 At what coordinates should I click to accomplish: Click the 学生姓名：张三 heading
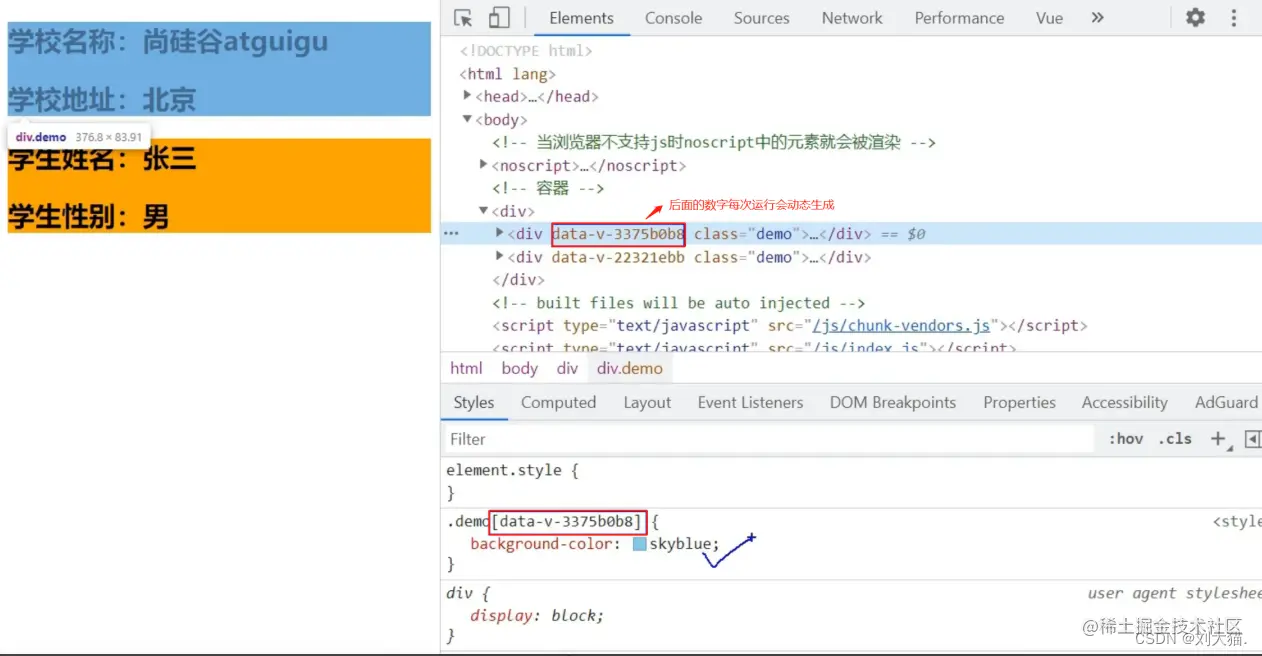(102, 158)
